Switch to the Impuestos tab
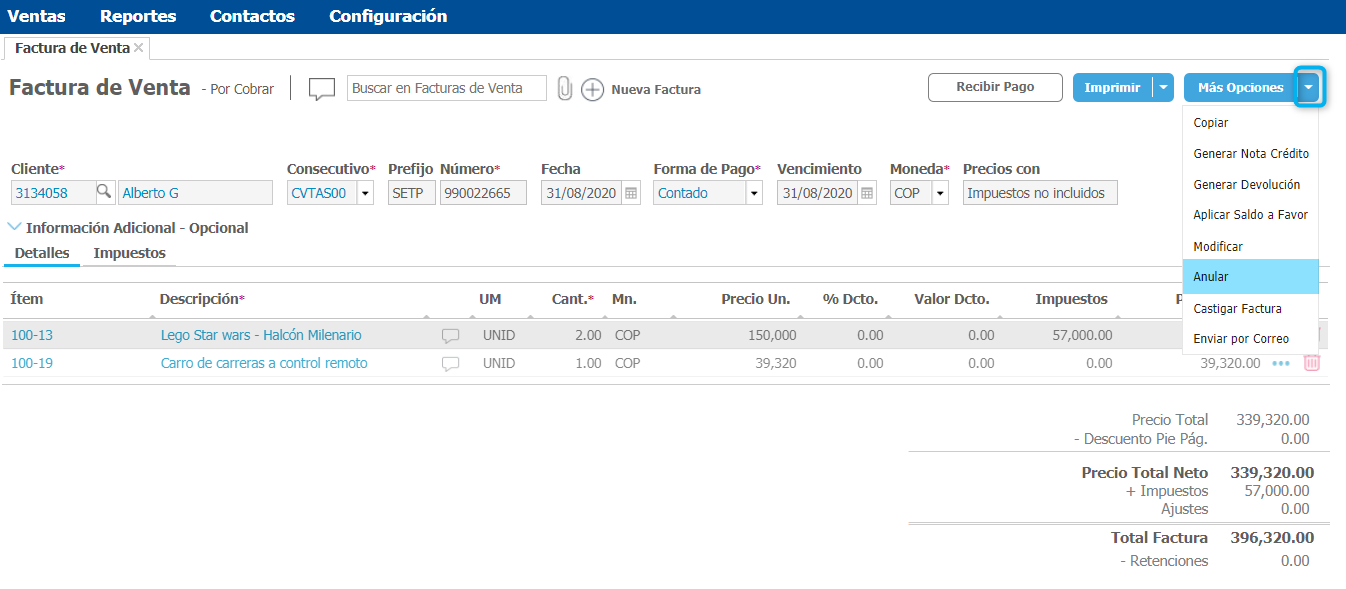 pyautogui.click(x=129, y=253)
